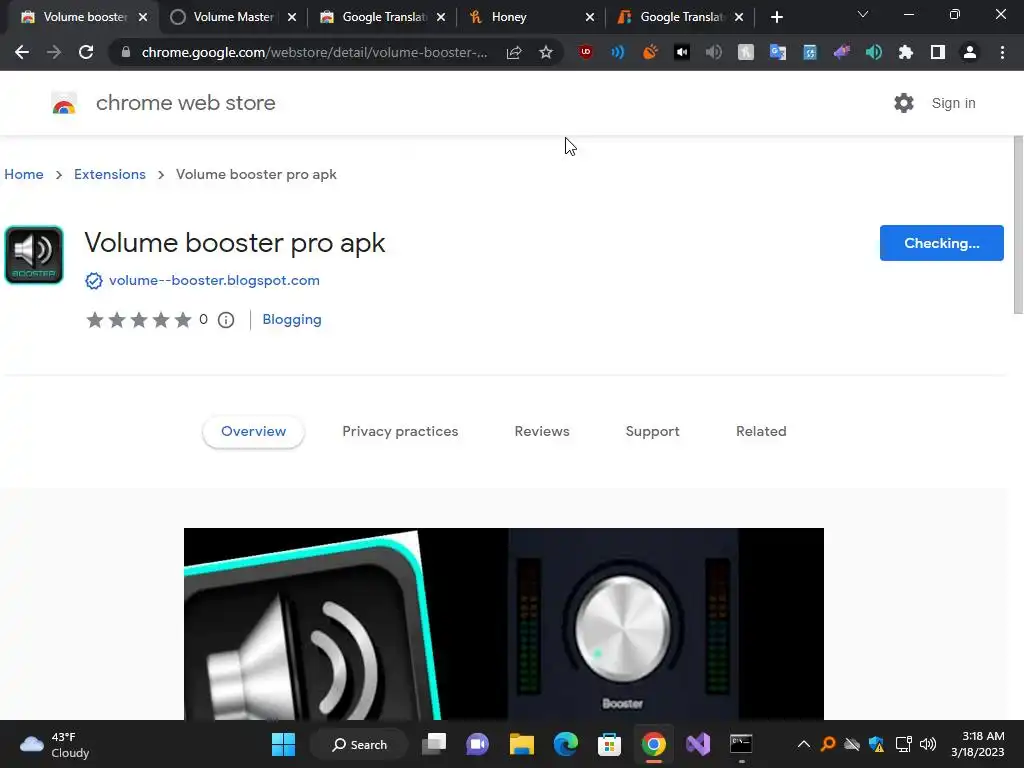Click the Blogging category link
The width and height of the screenshot is (1024, 768).
click(x=292, y=319)
